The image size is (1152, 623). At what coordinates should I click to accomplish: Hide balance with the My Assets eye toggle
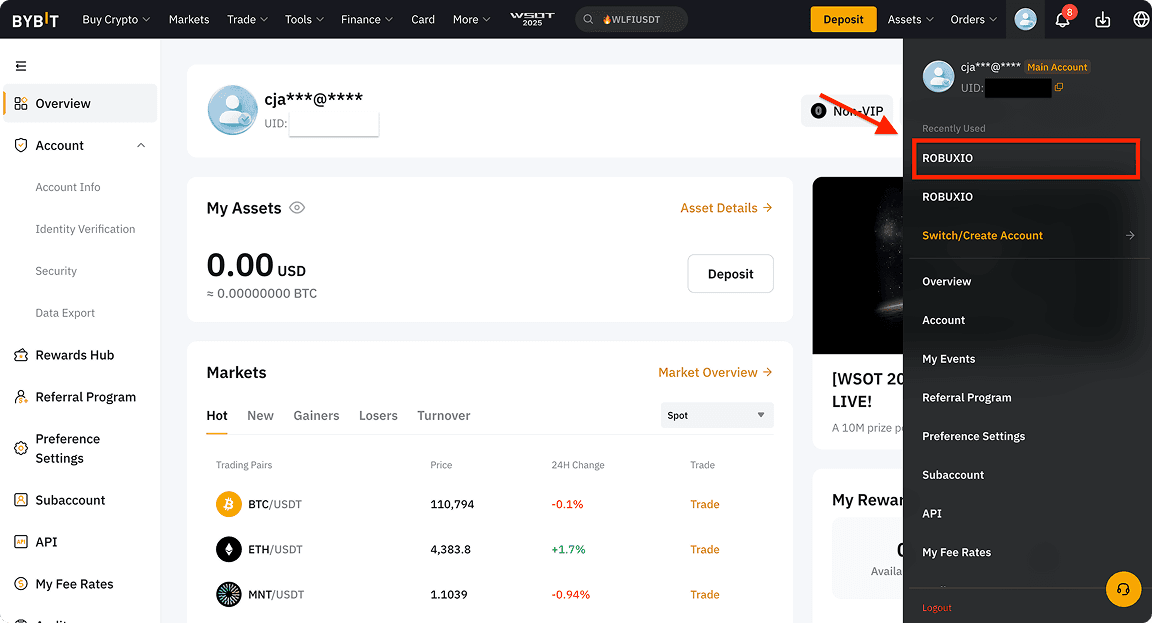pos(296,207)
